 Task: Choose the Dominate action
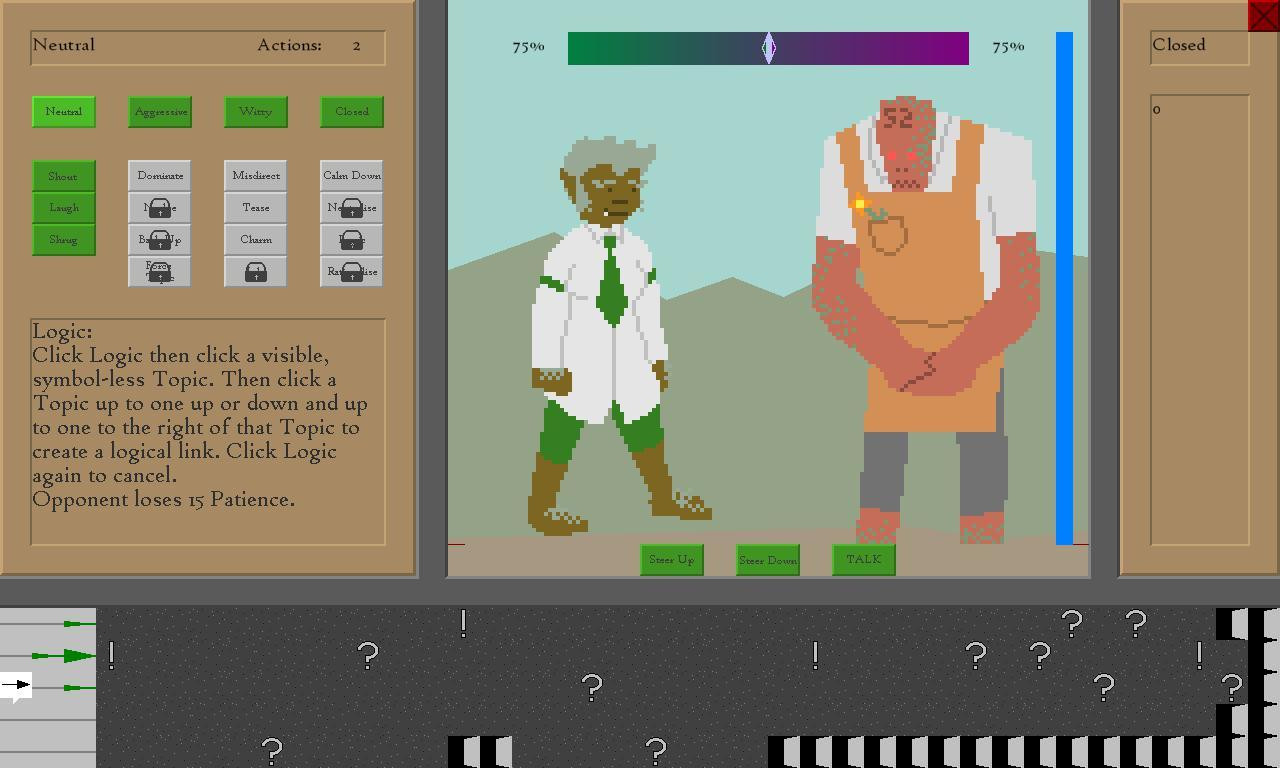[160, 176]
